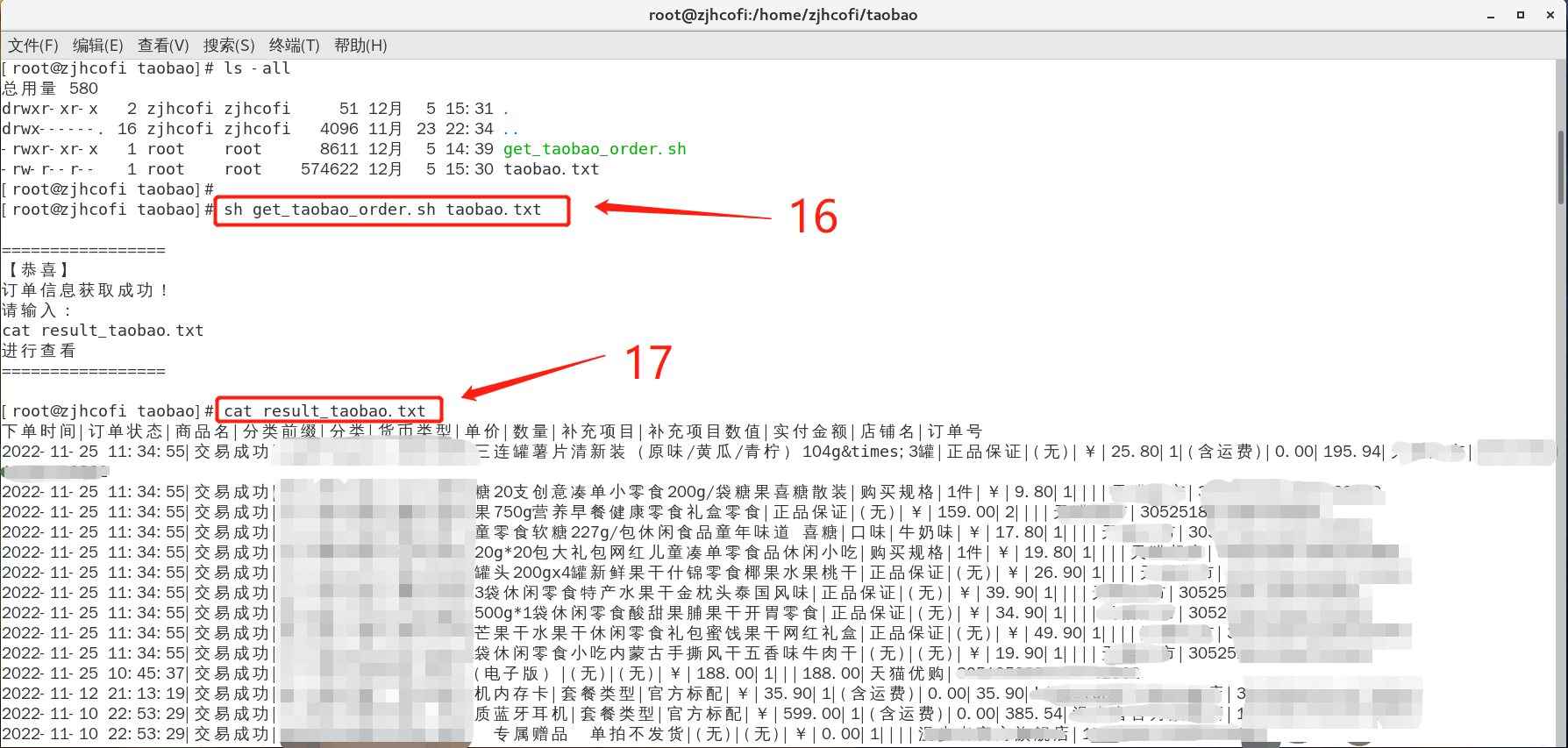Click the '进行查看' line
The height and width of the screenshot is (748, 1568).
pos(39,351)
